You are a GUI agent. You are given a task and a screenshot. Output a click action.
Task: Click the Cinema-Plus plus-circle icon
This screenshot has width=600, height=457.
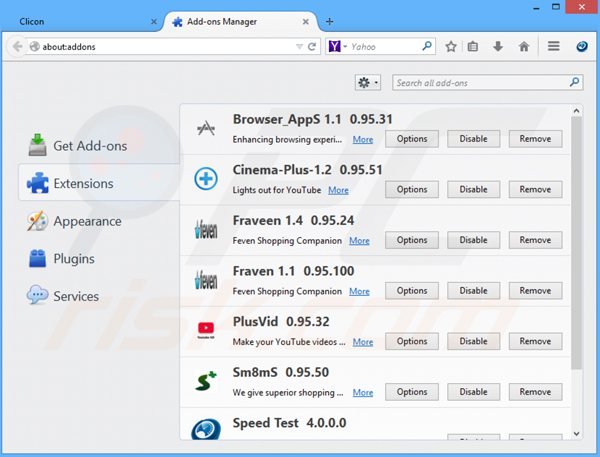tap(206, 179)
